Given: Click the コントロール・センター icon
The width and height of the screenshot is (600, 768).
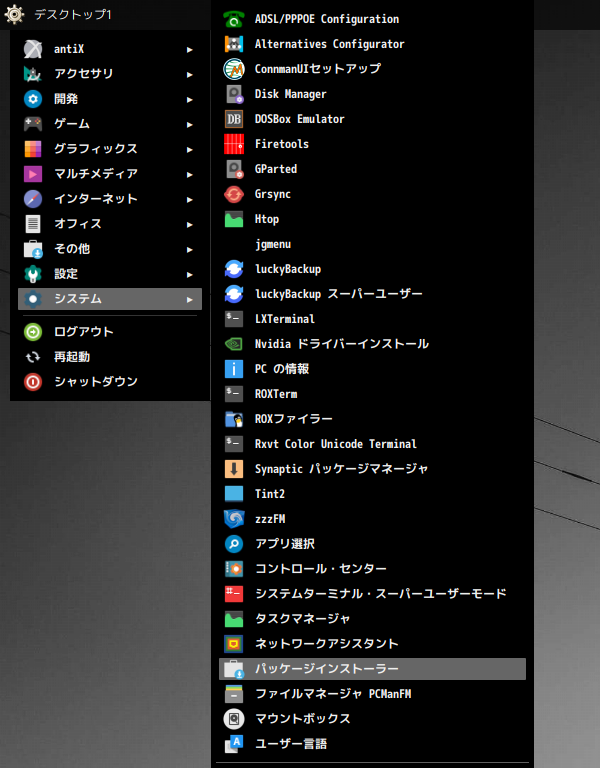Looking at the screenshot, I should (x=234, y=569).
